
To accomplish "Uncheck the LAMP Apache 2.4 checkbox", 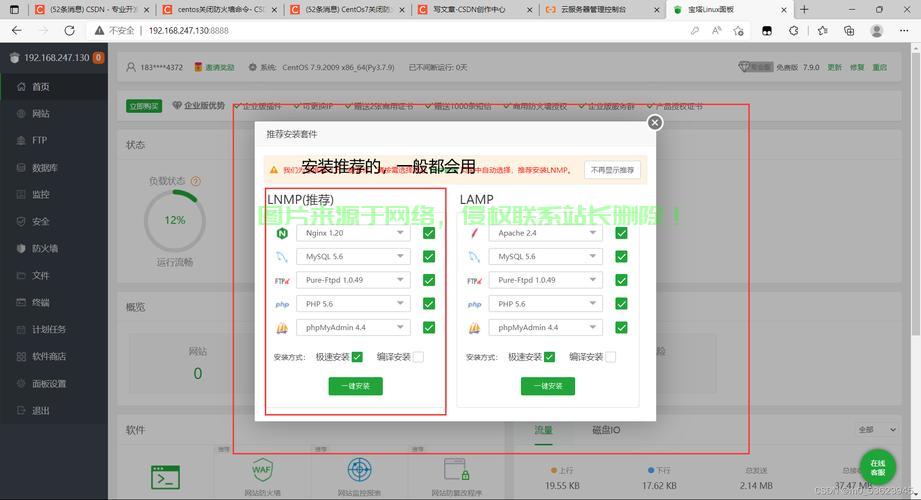I will tap(621, 233).
